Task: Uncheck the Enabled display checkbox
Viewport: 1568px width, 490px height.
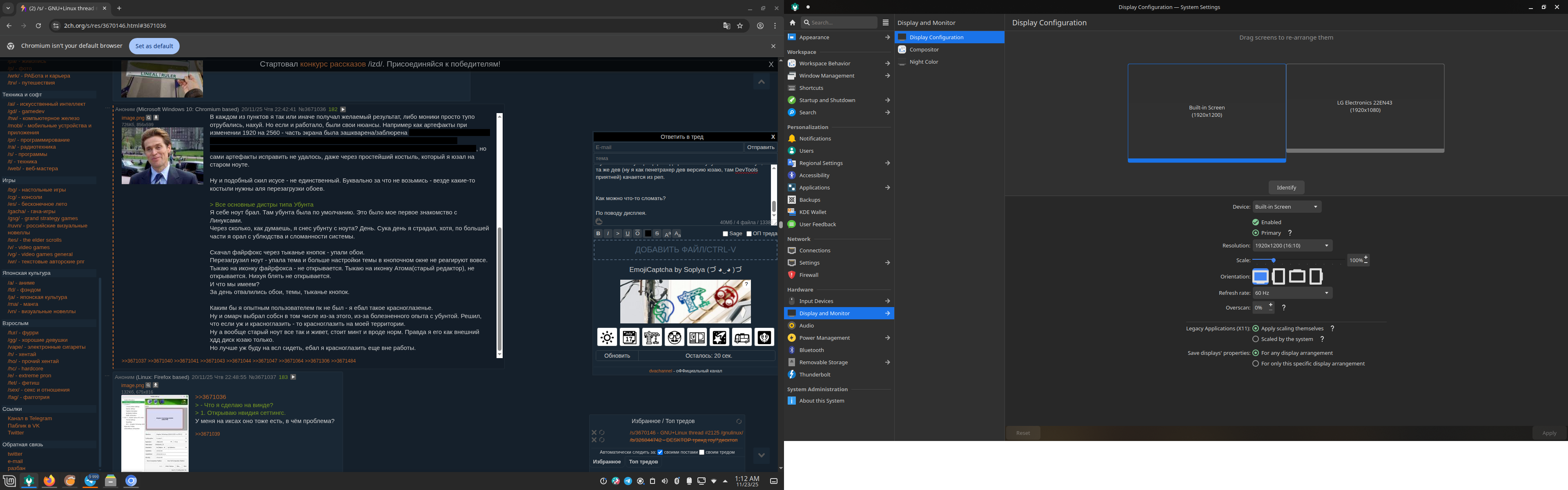Action: tap(1256, 222)
